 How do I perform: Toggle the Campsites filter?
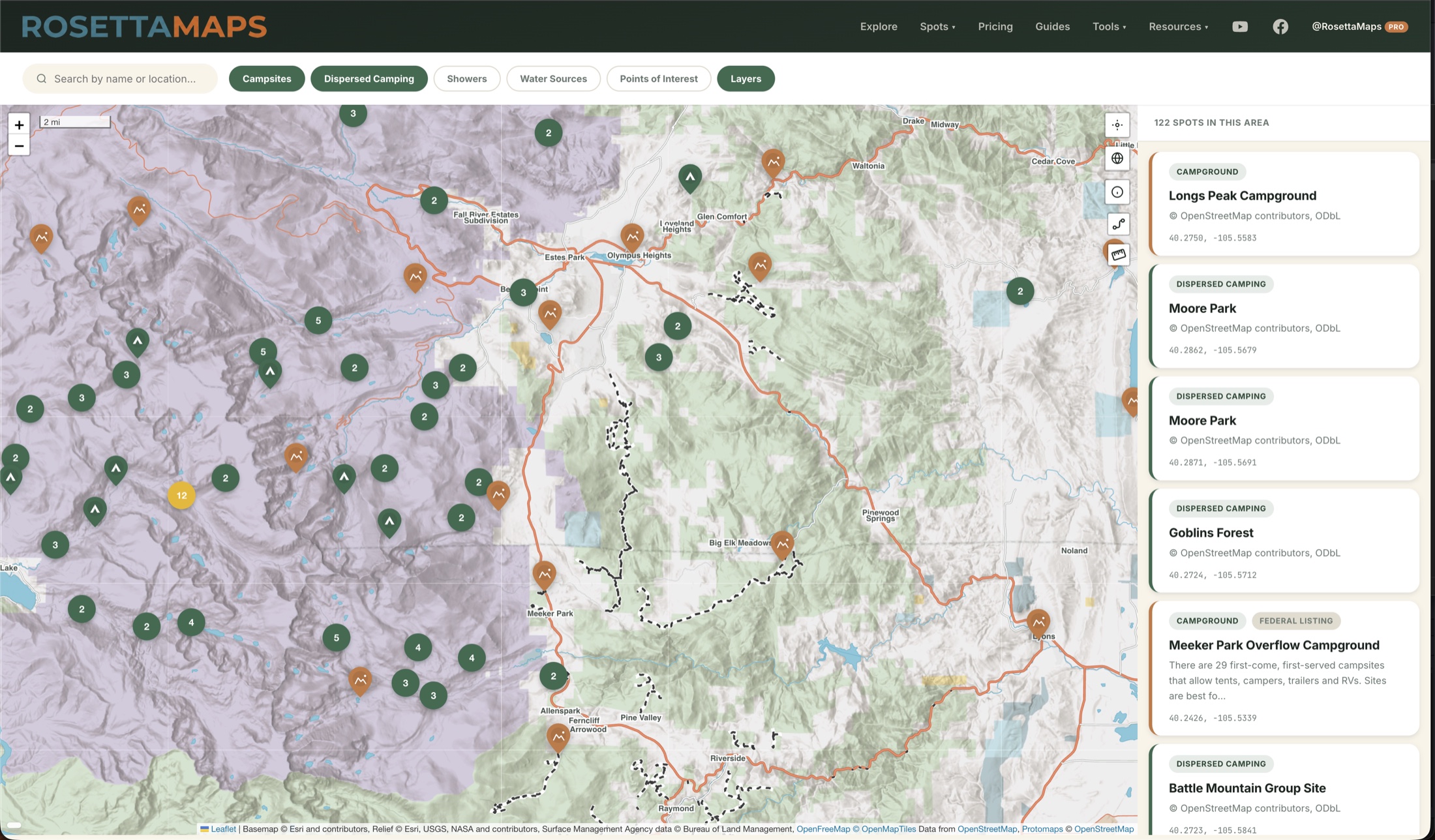click(267, 78)
